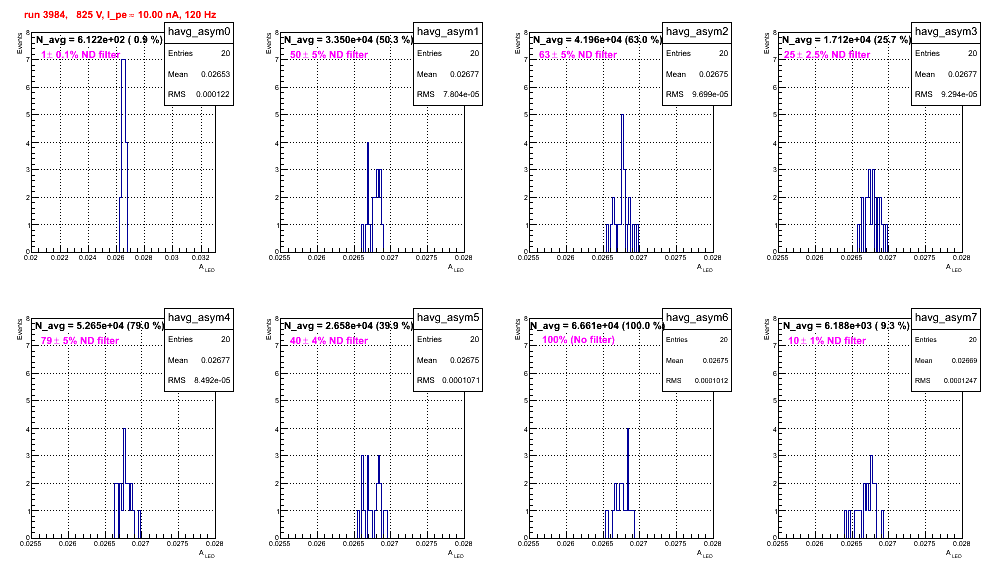Screen dimensions: 996x572
Task: Click the RMS value 7.804e-05
Action: pos(461,94)
